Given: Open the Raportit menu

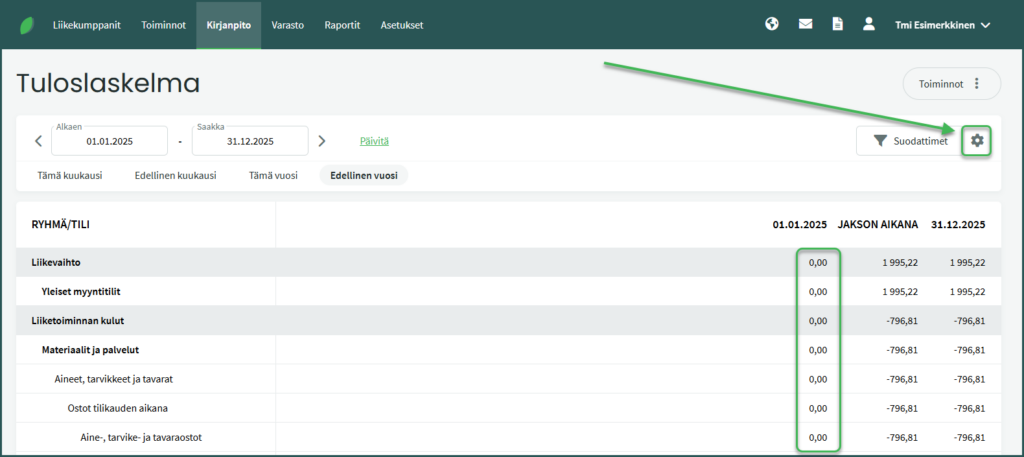Looking at the screenshot, I should 342,25.
